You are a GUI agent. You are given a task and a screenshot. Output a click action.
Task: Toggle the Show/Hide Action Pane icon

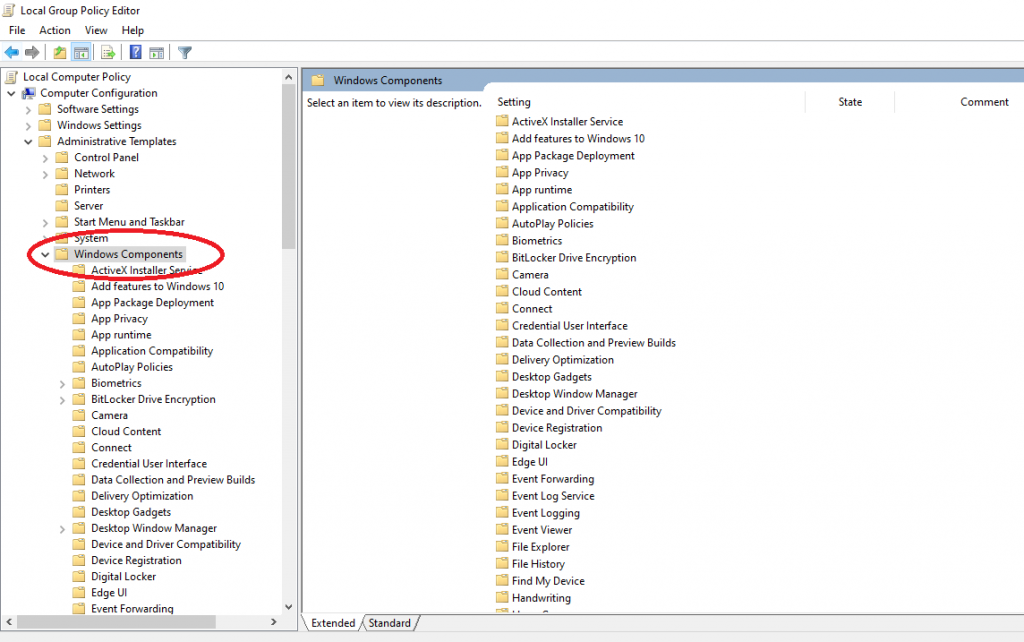pos(157,53)
